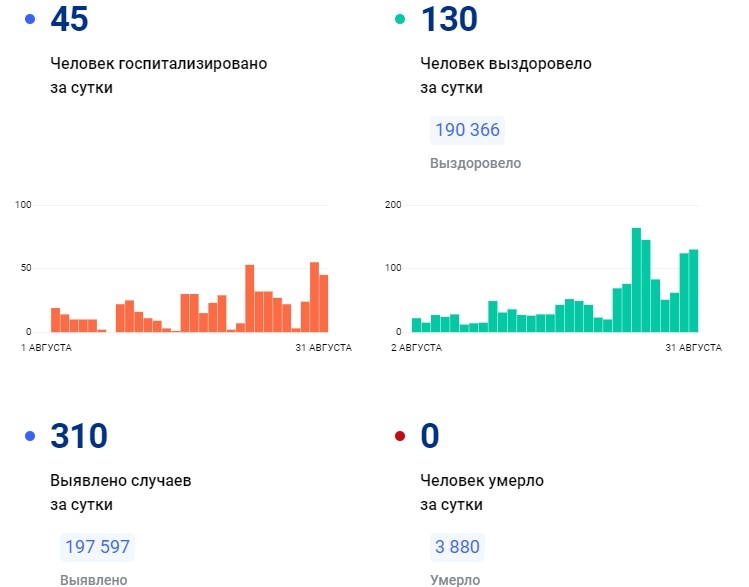Select the last orange bar in hospitalizations chart
749x587 pixels.
(323, 303)
